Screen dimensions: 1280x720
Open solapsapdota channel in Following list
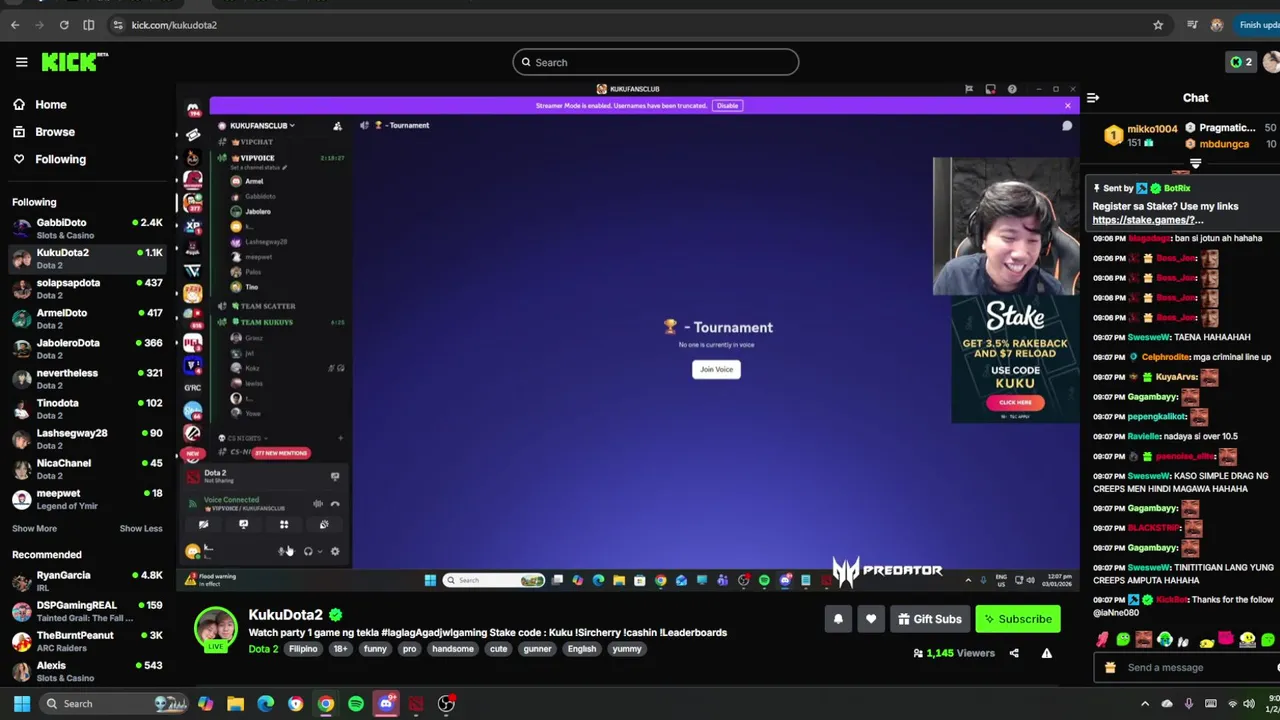click(87, 288)
